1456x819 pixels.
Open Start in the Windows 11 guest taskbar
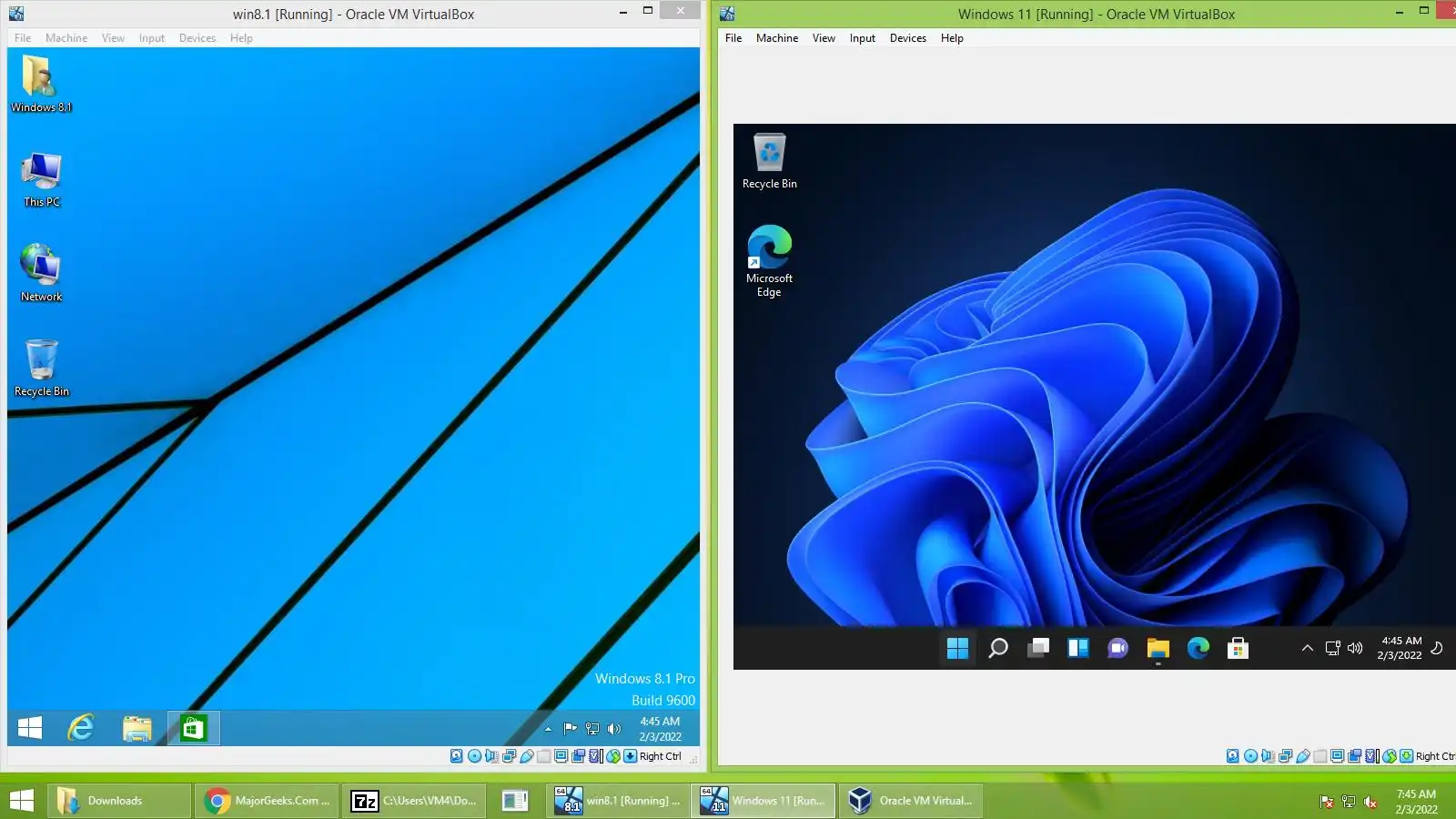click(x=957, y=648)
